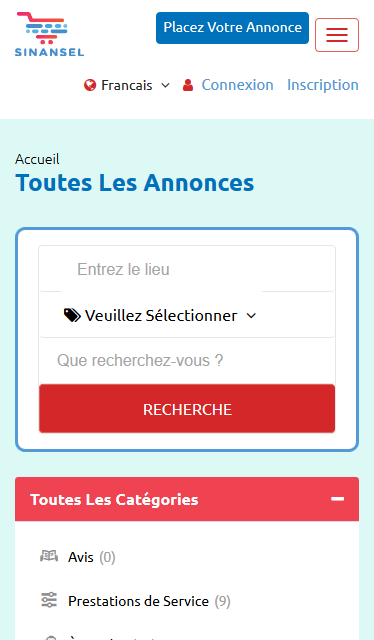Click the red RECHERCHE button
This screenshot has height=640, width=374.
[x=187, y=409]
